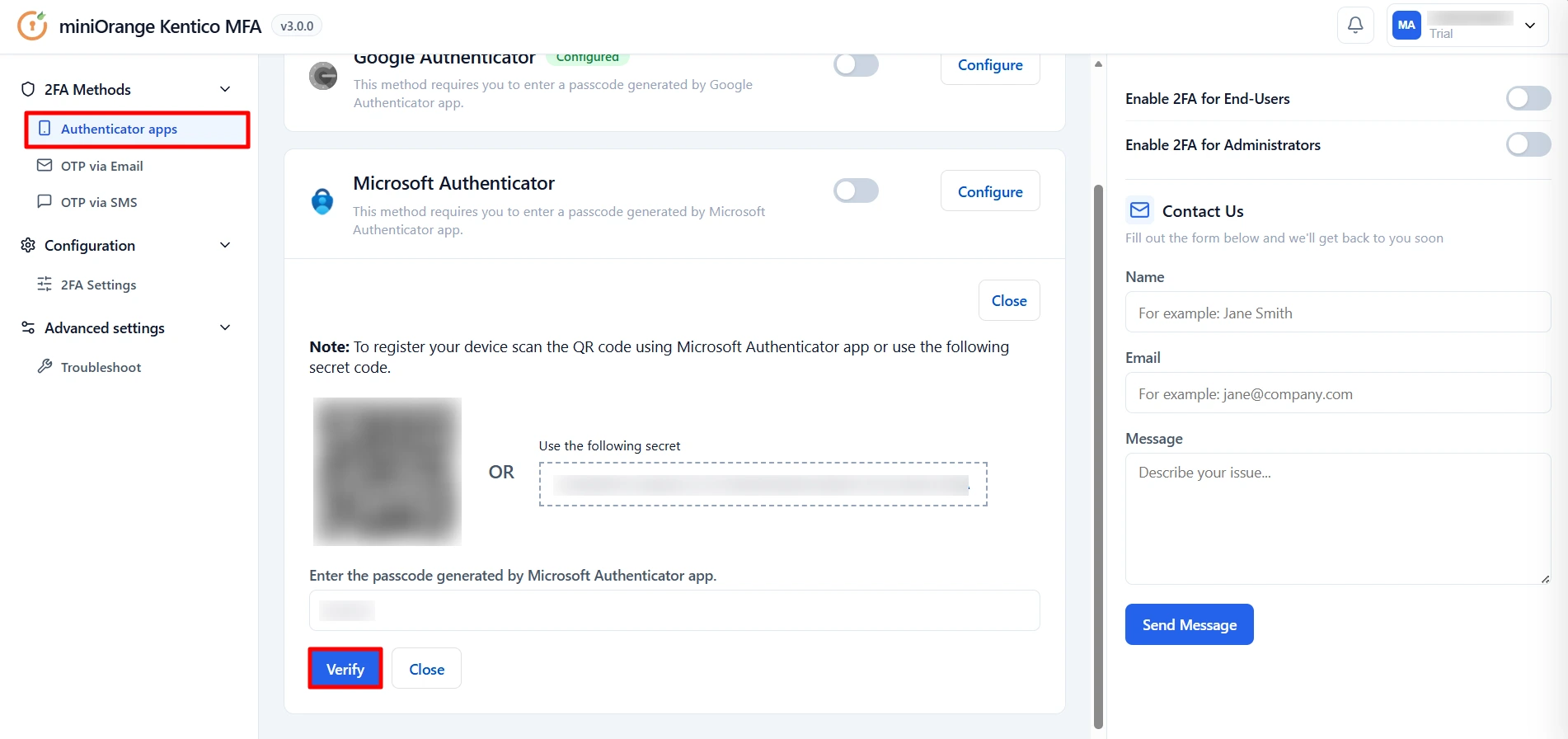The width and height of the screenshot is (1568, 739).
Task: Click the Configuration heading
Action: (90, 245)
